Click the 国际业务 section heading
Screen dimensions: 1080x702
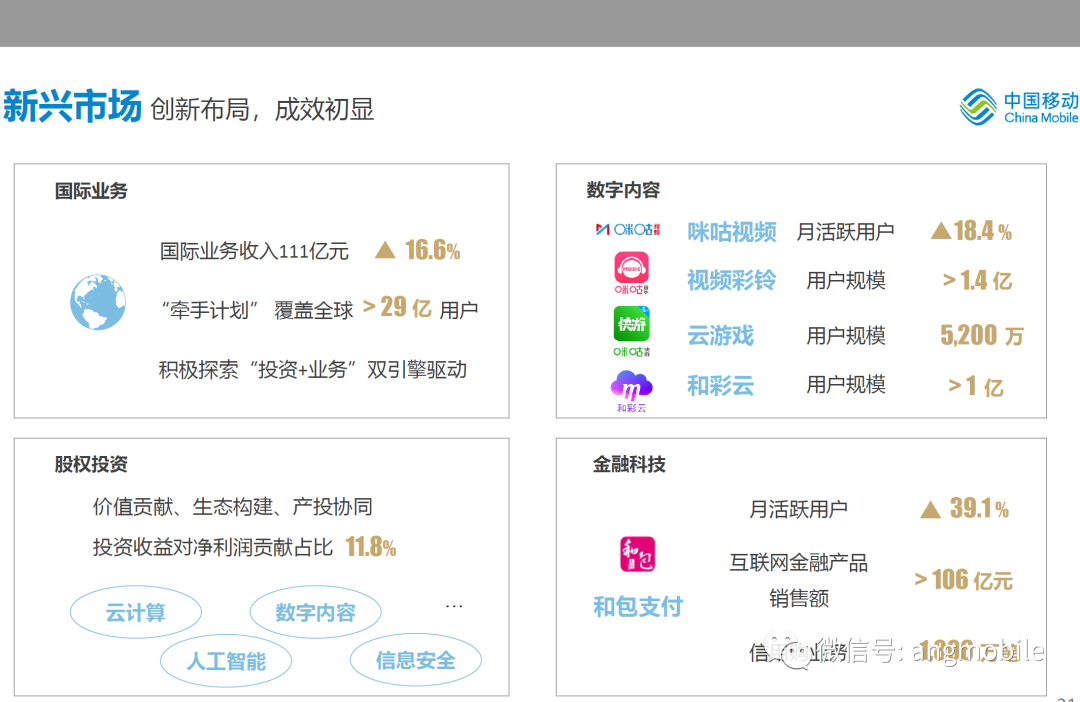tap(91, 191)
